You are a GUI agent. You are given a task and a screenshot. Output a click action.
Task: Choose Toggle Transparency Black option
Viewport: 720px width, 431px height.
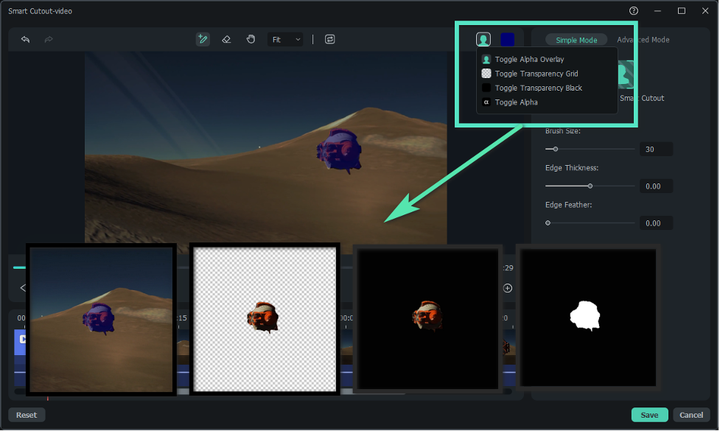pos(538,88)
